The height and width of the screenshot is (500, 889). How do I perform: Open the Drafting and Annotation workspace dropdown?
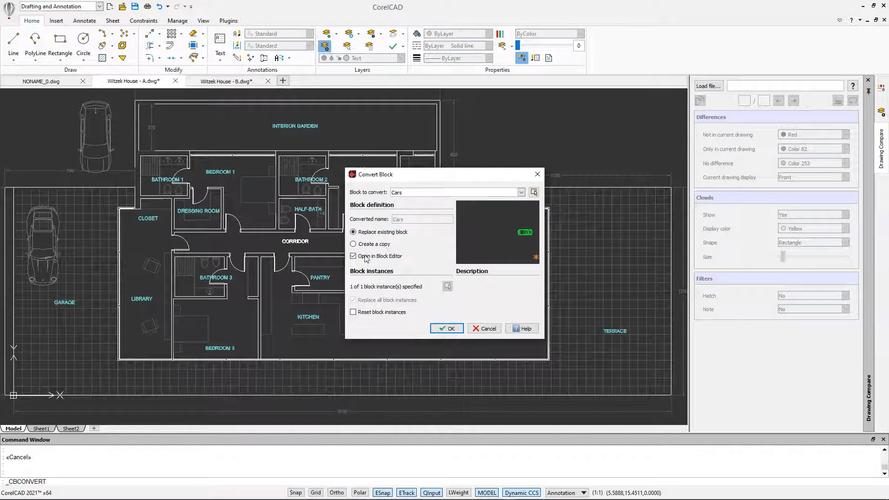click(x=98, y=6)
